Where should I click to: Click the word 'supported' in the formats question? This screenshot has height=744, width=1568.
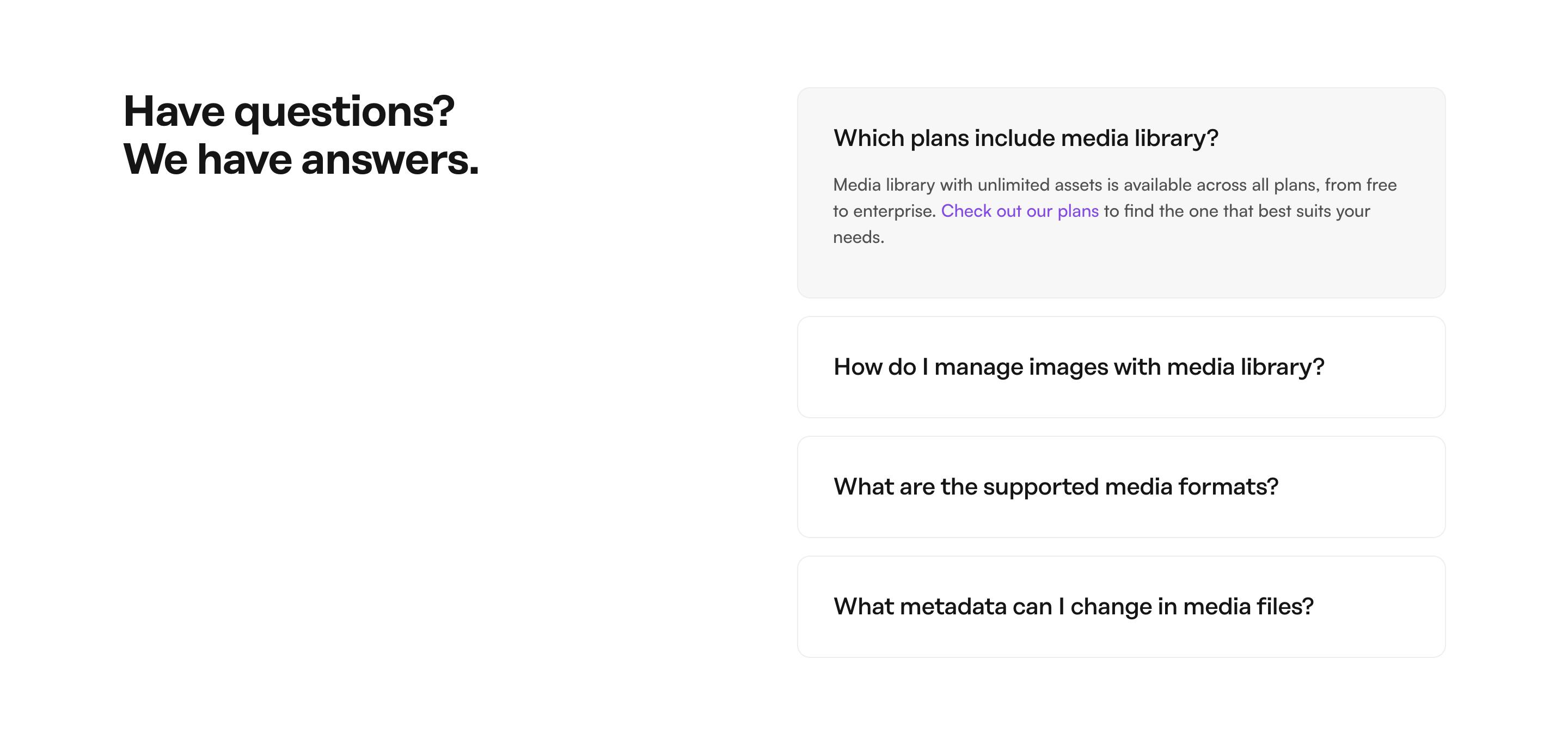pos(1040,487)
